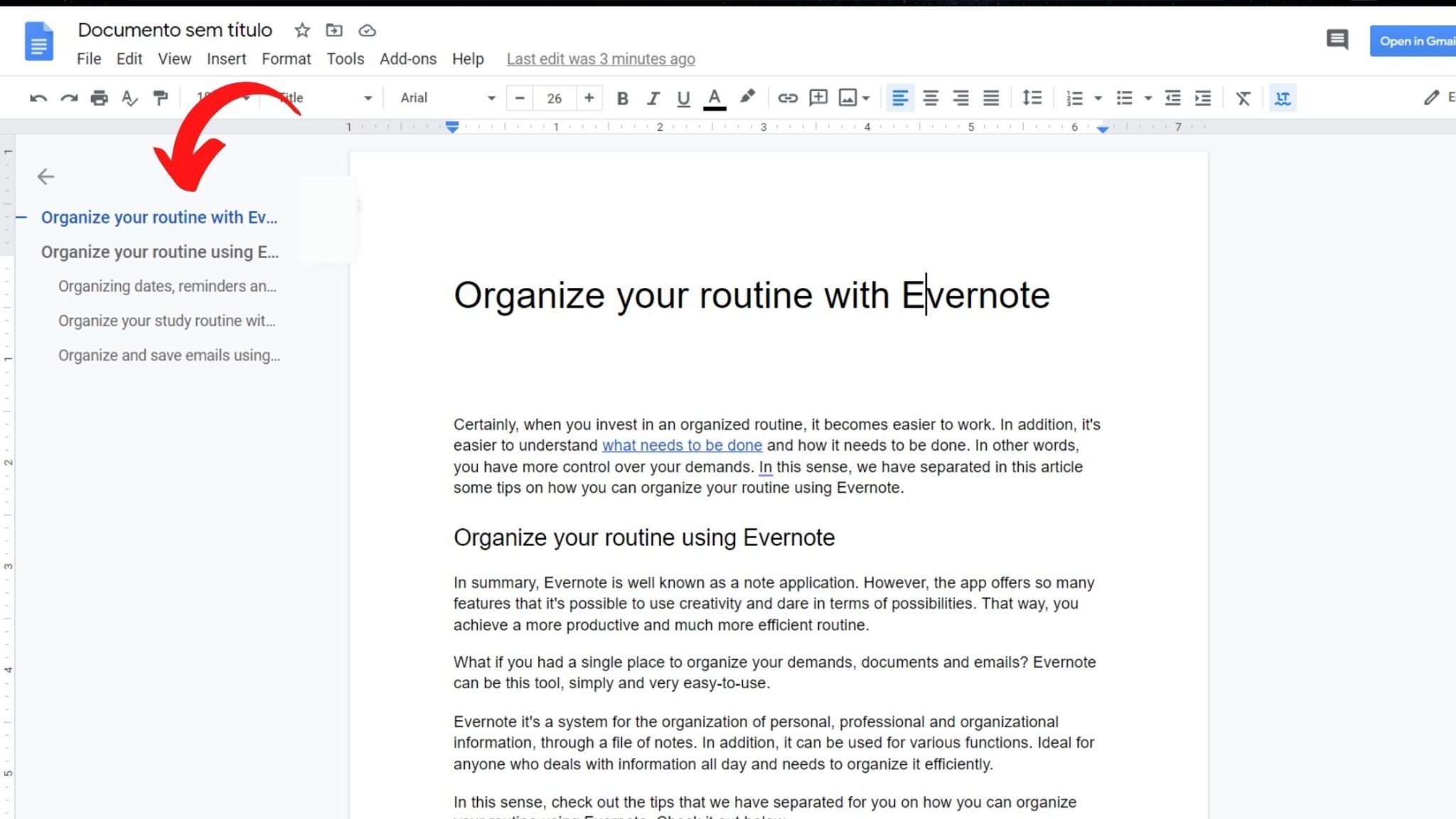The width and height of the screenshot is (1456, 819).
Task: Go to outline entry Organizing dates, reminders
Action: coord(168,287)
